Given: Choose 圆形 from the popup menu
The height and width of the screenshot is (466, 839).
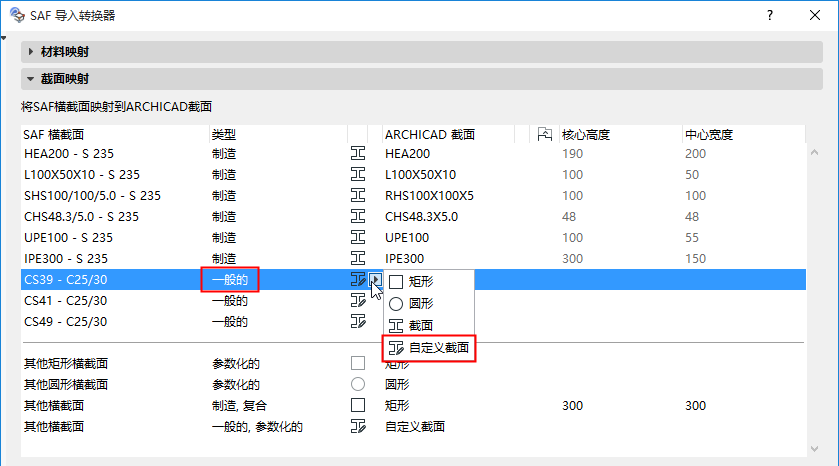Looking at the screenshot, I should 429,303.
